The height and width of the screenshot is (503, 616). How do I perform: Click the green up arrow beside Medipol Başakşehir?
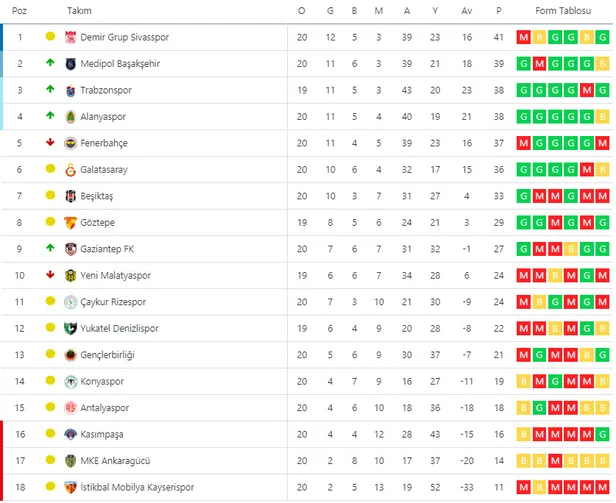pyautogui.click(x=50, y=63)
